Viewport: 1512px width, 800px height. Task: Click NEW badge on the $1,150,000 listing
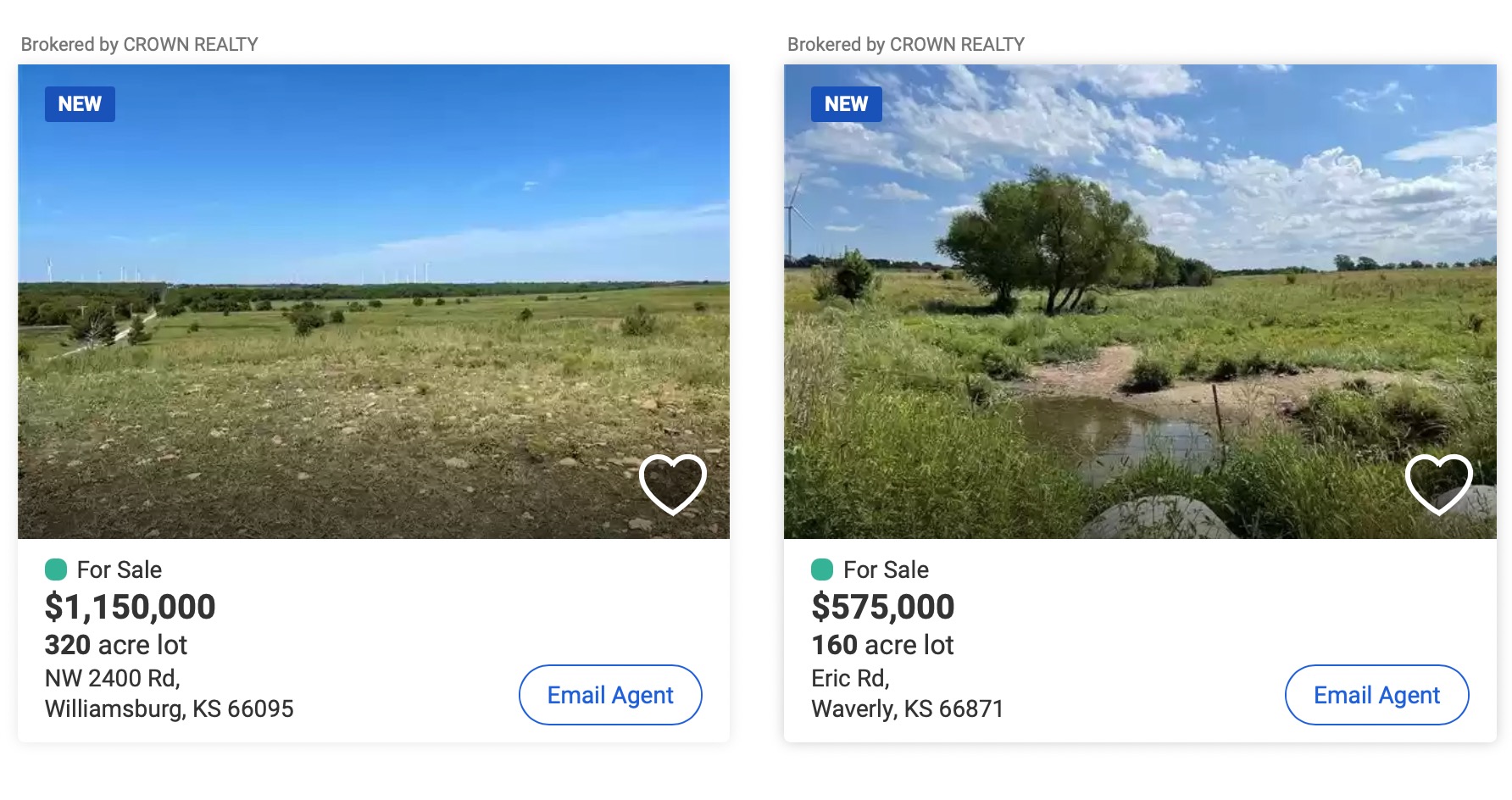(x=80, y=104)
